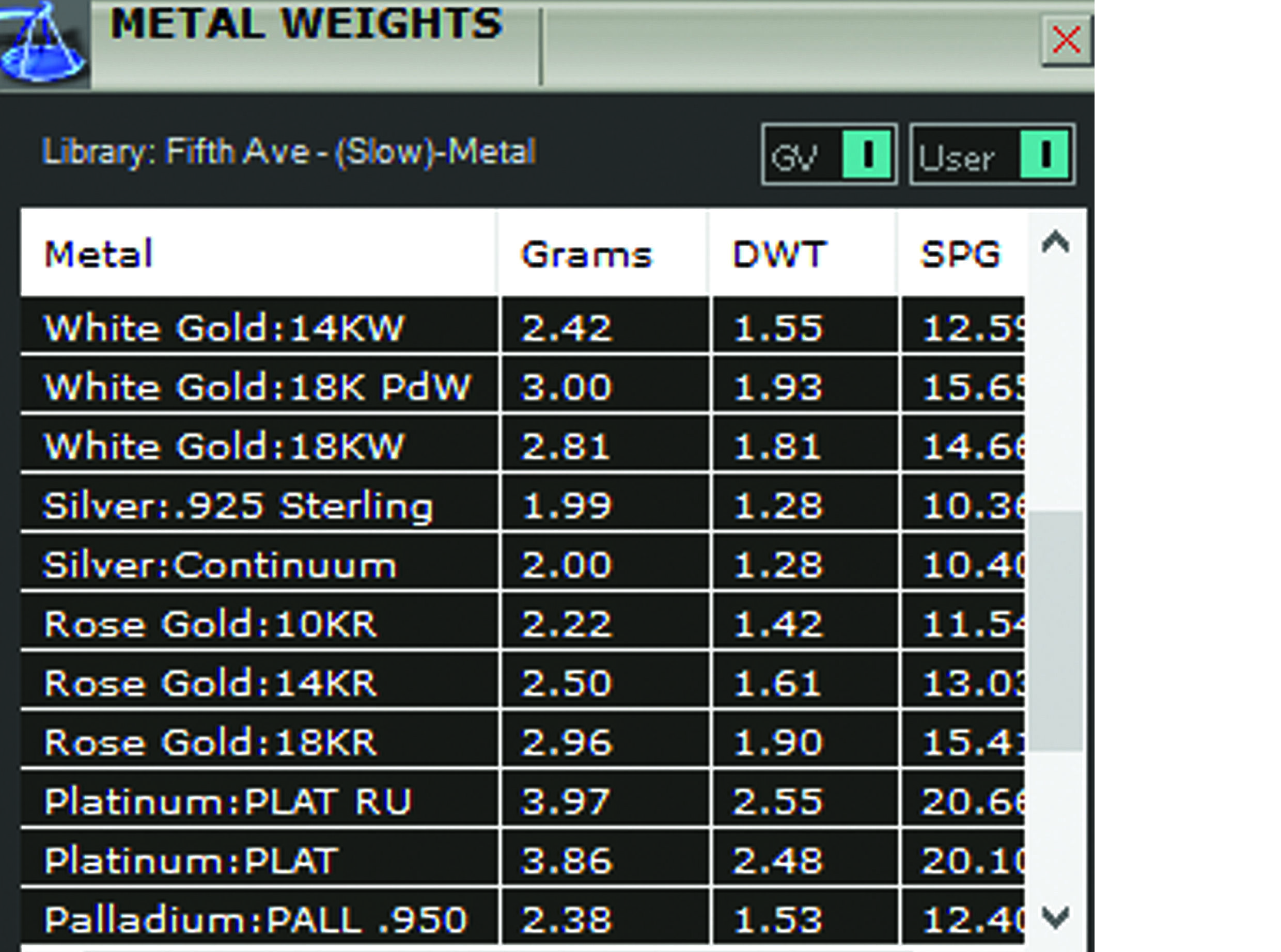
Task: Select the Platinum:PLAT RU row
Action: pyautogui.click(x=228, y=801)
